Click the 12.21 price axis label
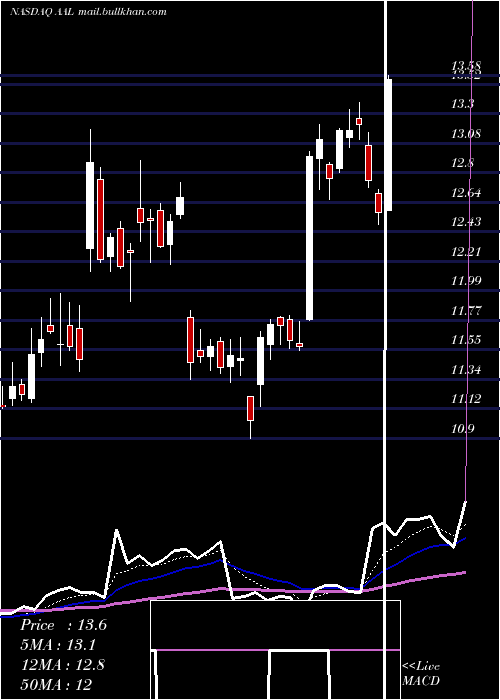The width and height of the screenshot is (500, 700). pos(466,251)
